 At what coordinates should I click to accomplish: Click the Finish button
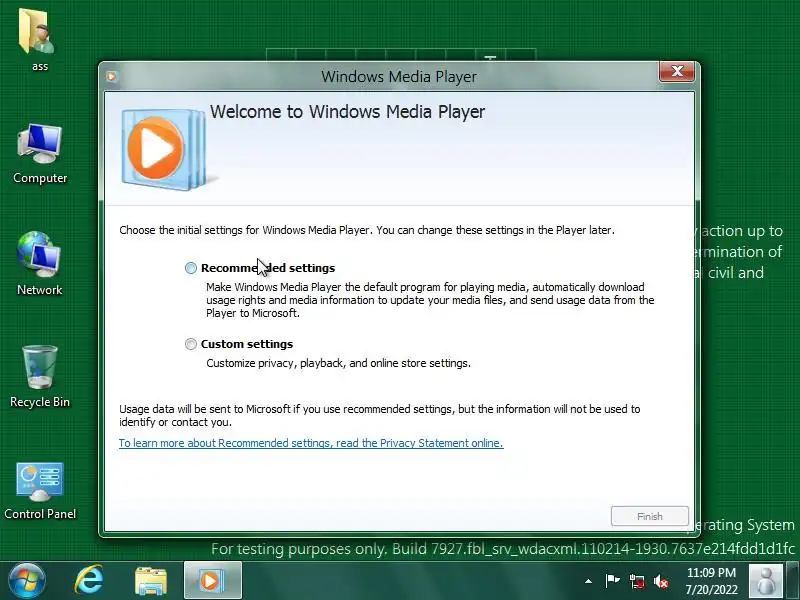[x=649, y=516]
